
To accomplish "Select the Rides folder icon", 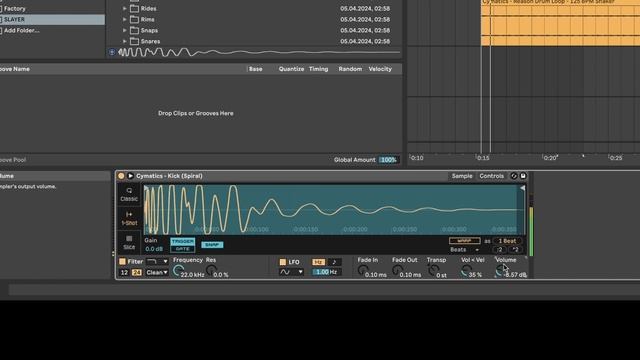I will (134, 8).
